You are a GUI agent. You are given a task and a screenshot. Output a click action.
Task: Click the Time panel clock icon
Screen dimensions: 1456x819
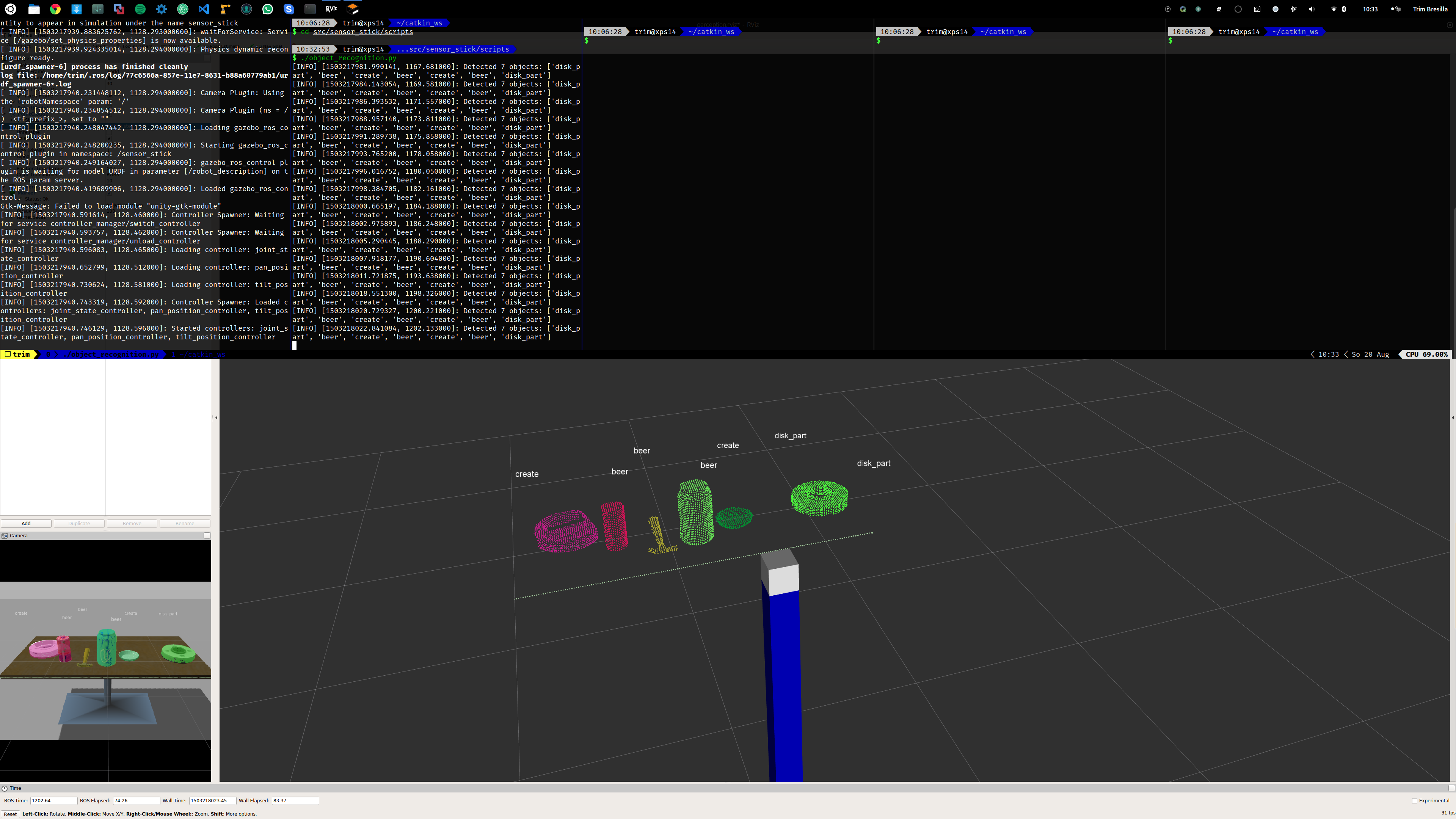coord(5,788)
